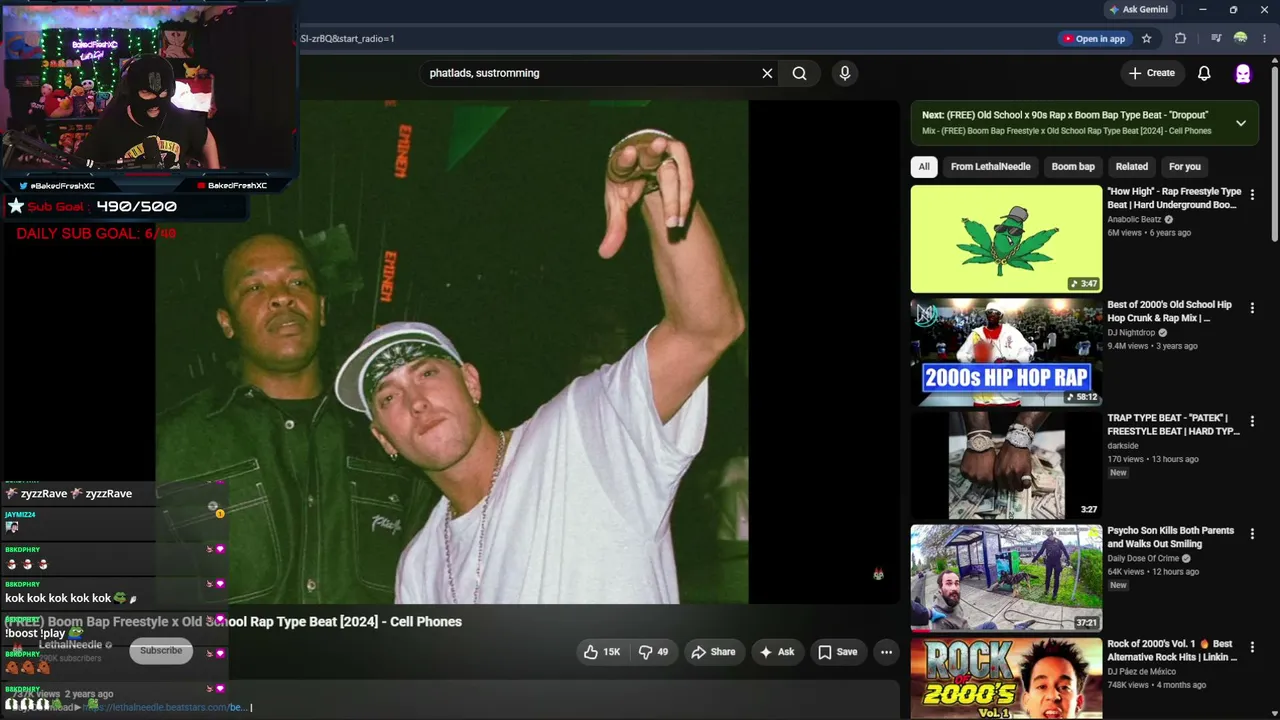Click the Ask button below the video
This screenshot has width=1280, height=720.
point(777,652)
